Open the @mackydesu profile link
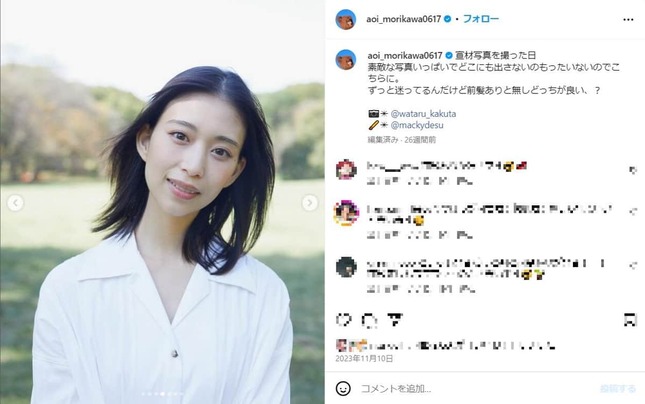 pyautogui.click(x=417, y=125)
